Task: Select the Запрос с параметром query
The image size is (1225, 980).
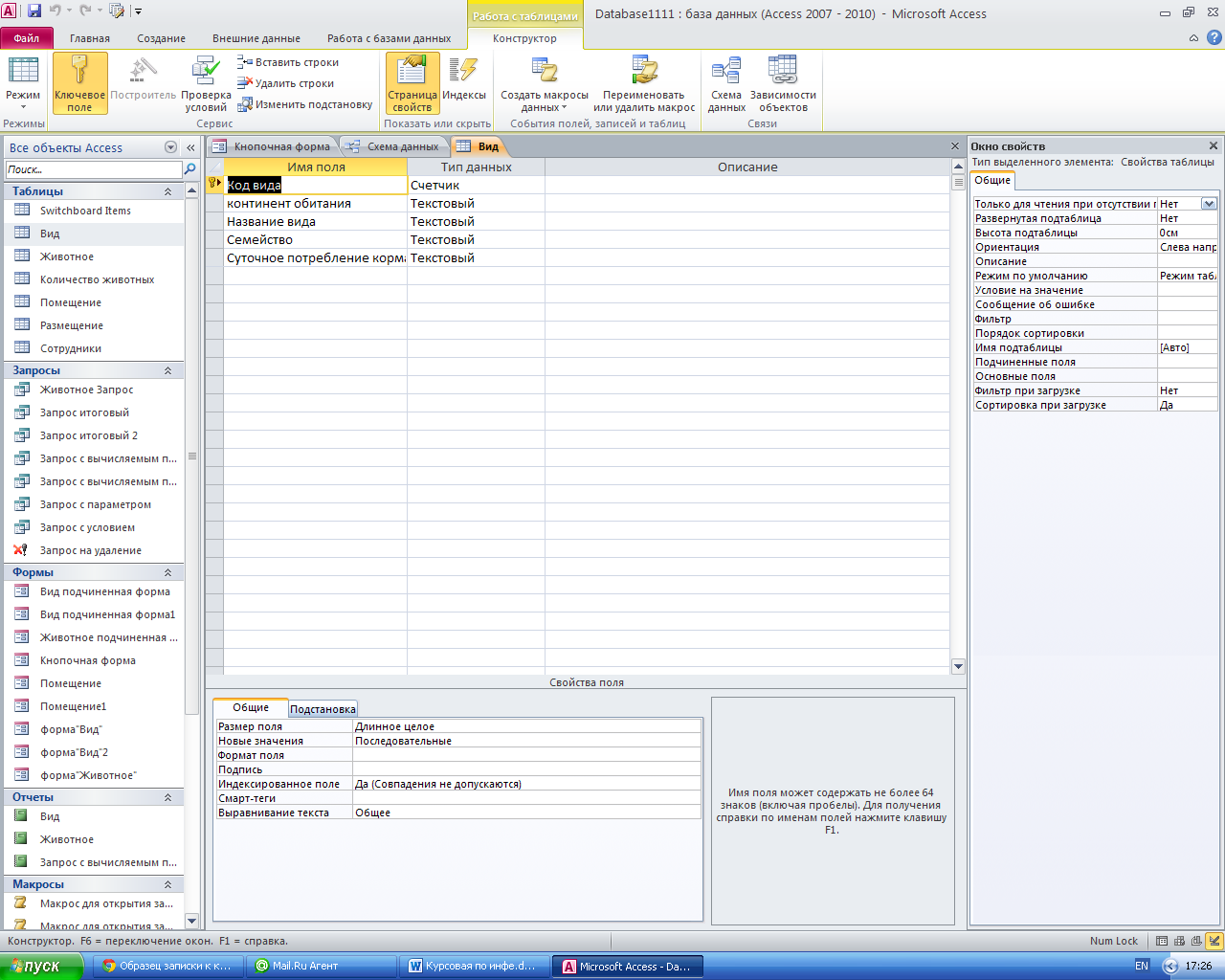Action: click(x=94, y=504)
